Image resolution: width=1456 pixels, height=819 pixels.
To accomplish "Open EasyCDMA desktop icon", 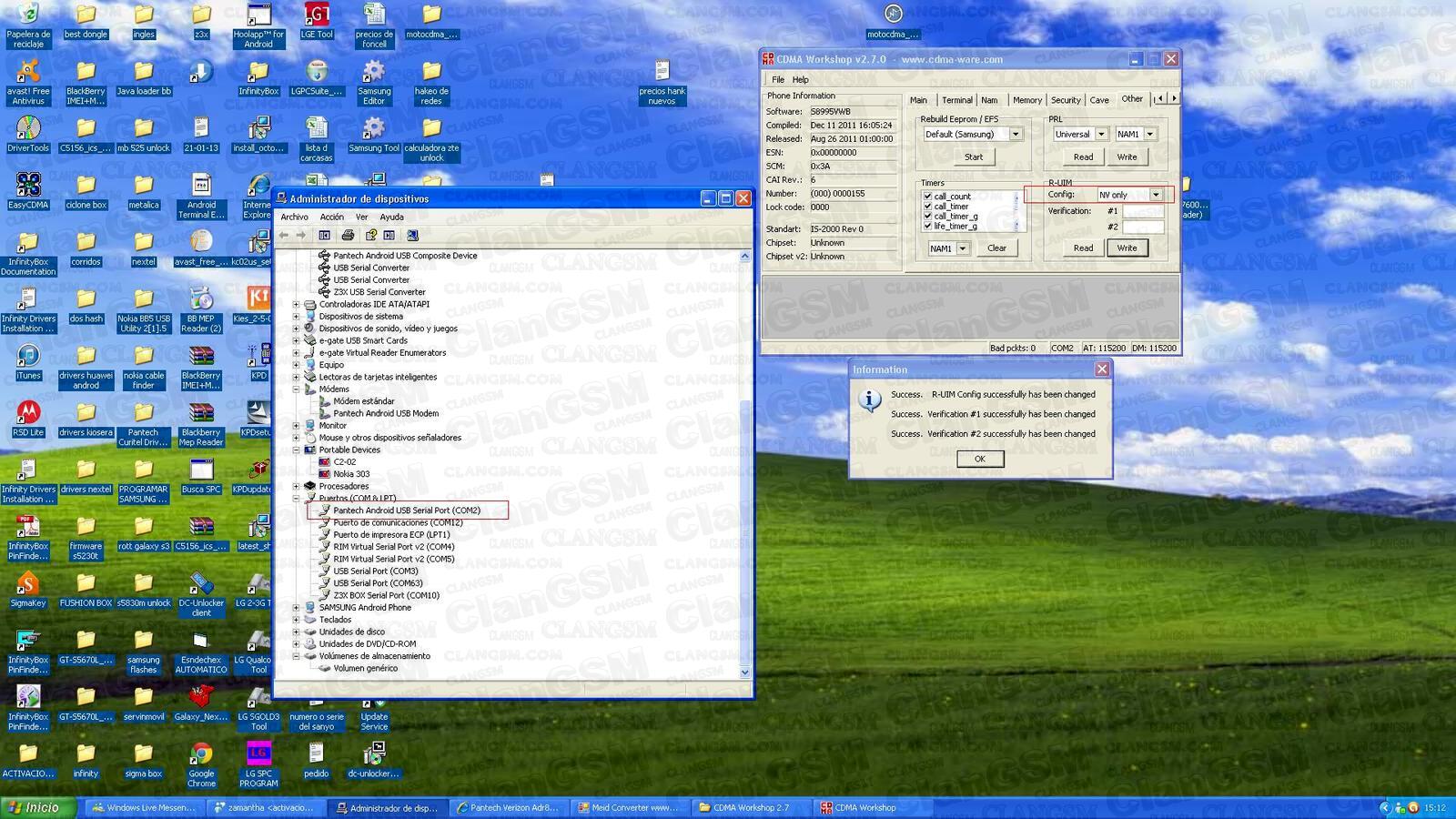I will [x=28, y=191].
